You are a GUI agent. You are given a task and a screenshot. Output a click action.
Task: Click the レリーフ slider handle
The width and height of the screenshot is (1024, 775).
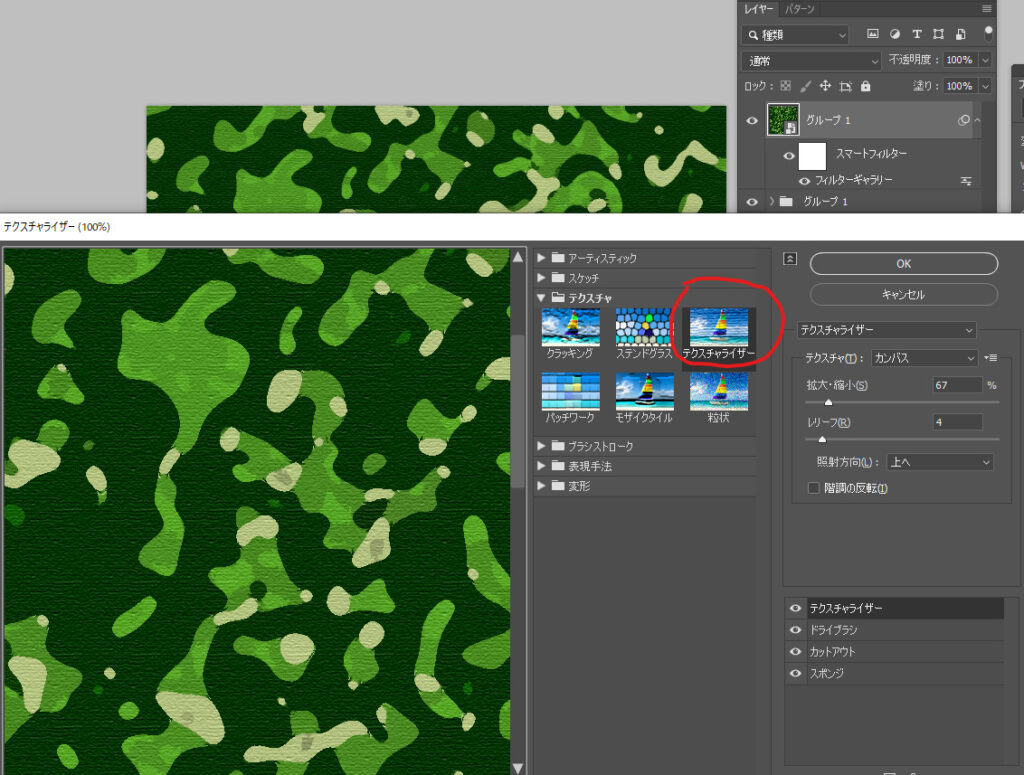coord(822,439)
